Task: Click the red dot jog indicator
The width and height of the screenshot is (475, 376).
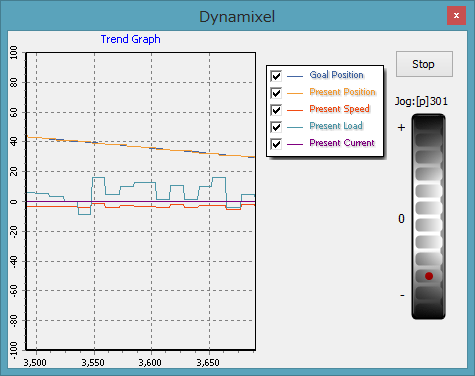Action: 429,276
